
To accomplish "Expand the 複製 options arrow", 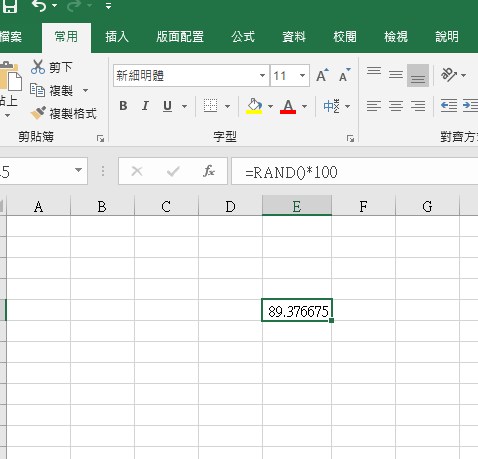I will tap(86, 90).
